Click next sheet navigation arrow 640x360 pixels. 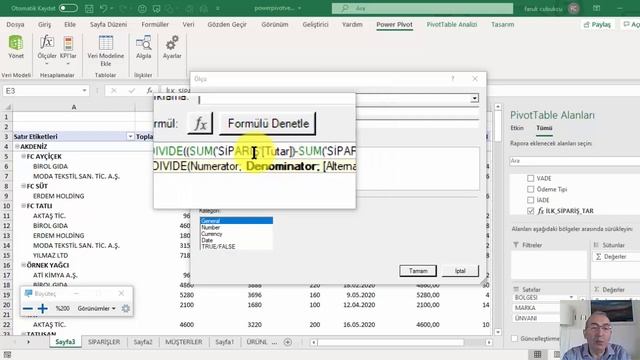point(29,342)
